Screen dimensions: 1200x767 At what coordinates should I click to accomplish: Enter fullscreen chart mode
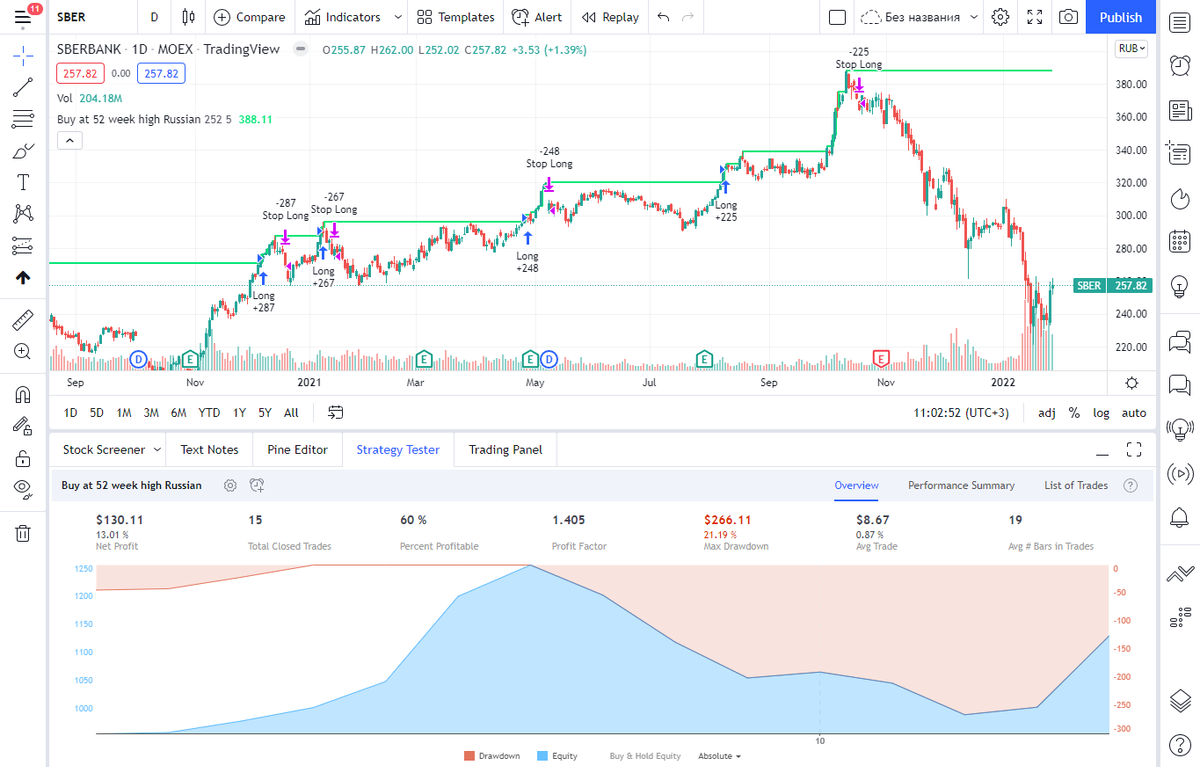[x=1035, y=17]
